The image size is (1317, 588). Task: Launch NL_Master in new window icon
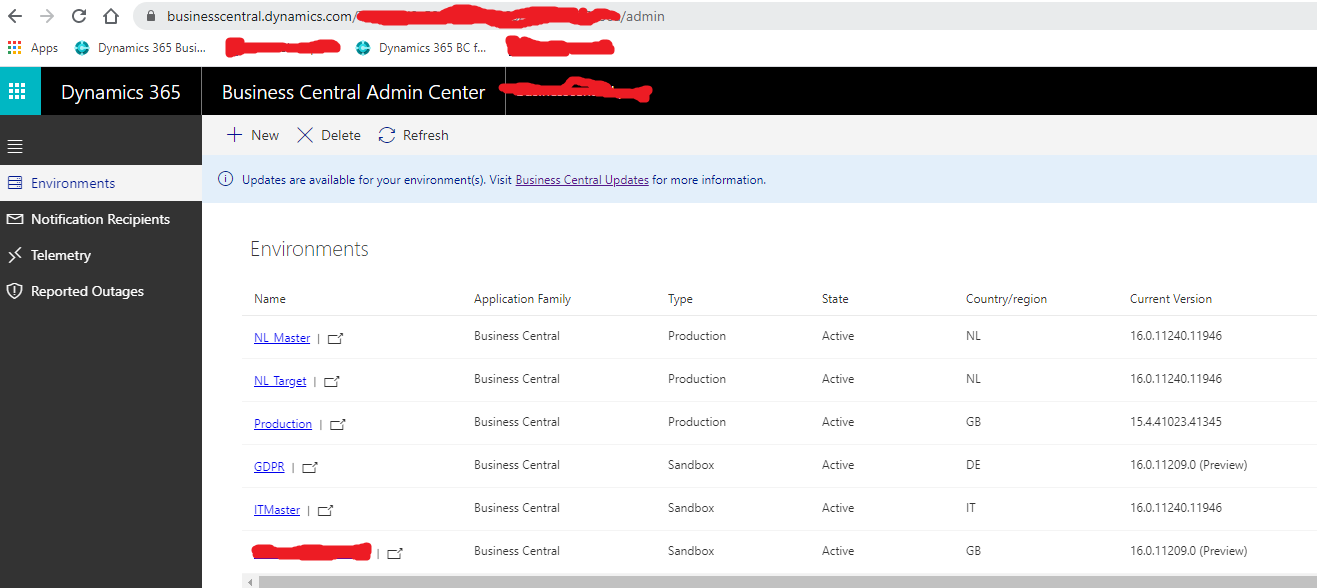point(336,338)
